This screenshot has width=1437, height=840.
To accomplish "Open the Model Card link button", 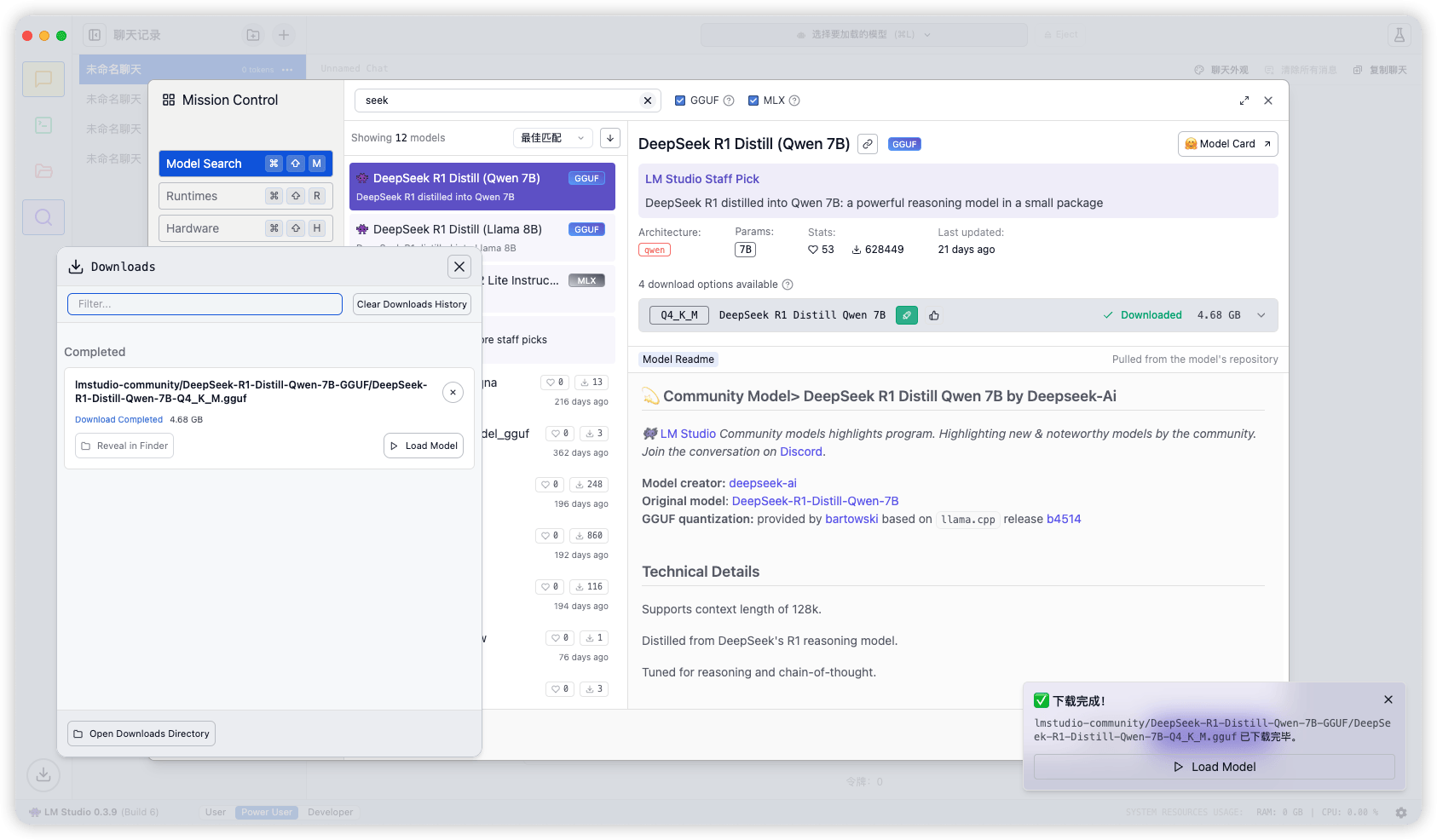I will pos(1228,144).
